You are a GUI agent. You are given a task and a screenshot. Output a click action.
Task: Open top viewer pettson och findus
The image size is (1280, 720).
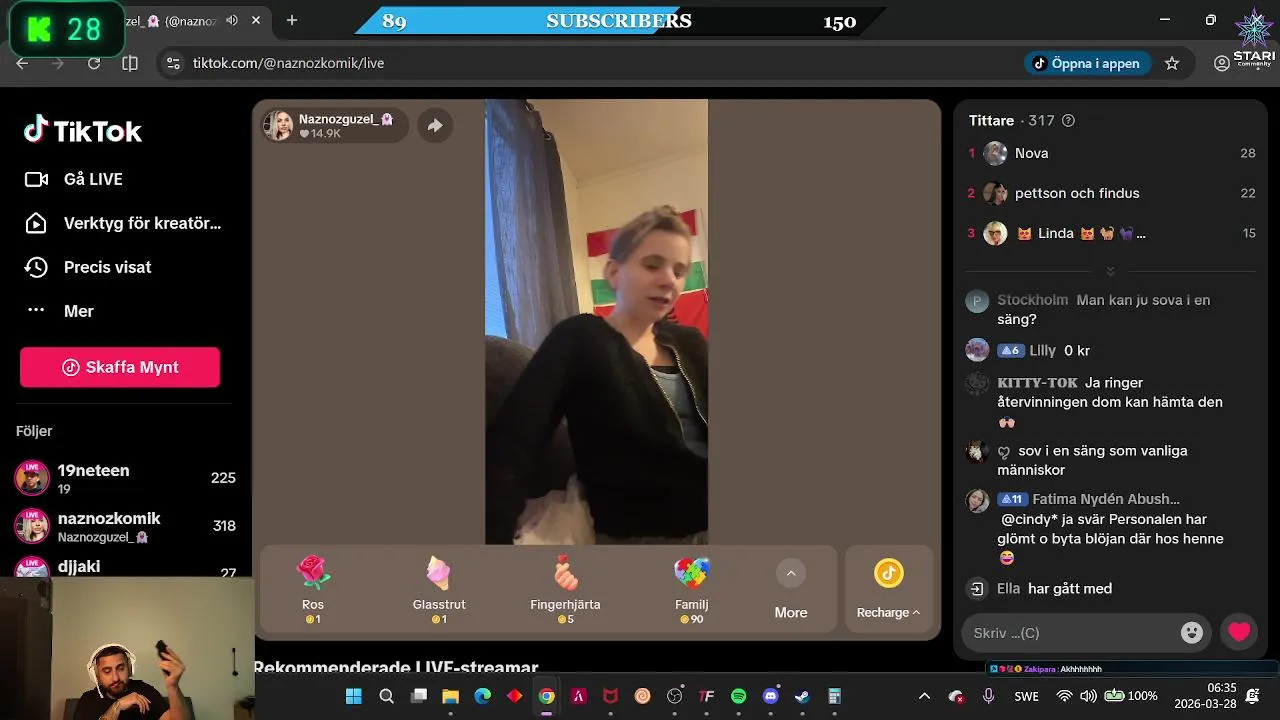point(1112,193)
